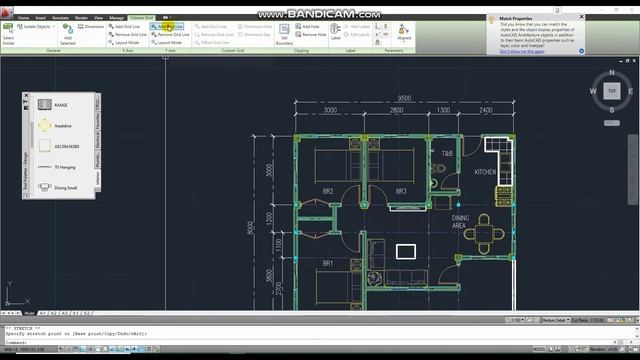This screenshot has width=640, height=360.
Task: Click Don't show me this again link
Action: pos(522,51)
